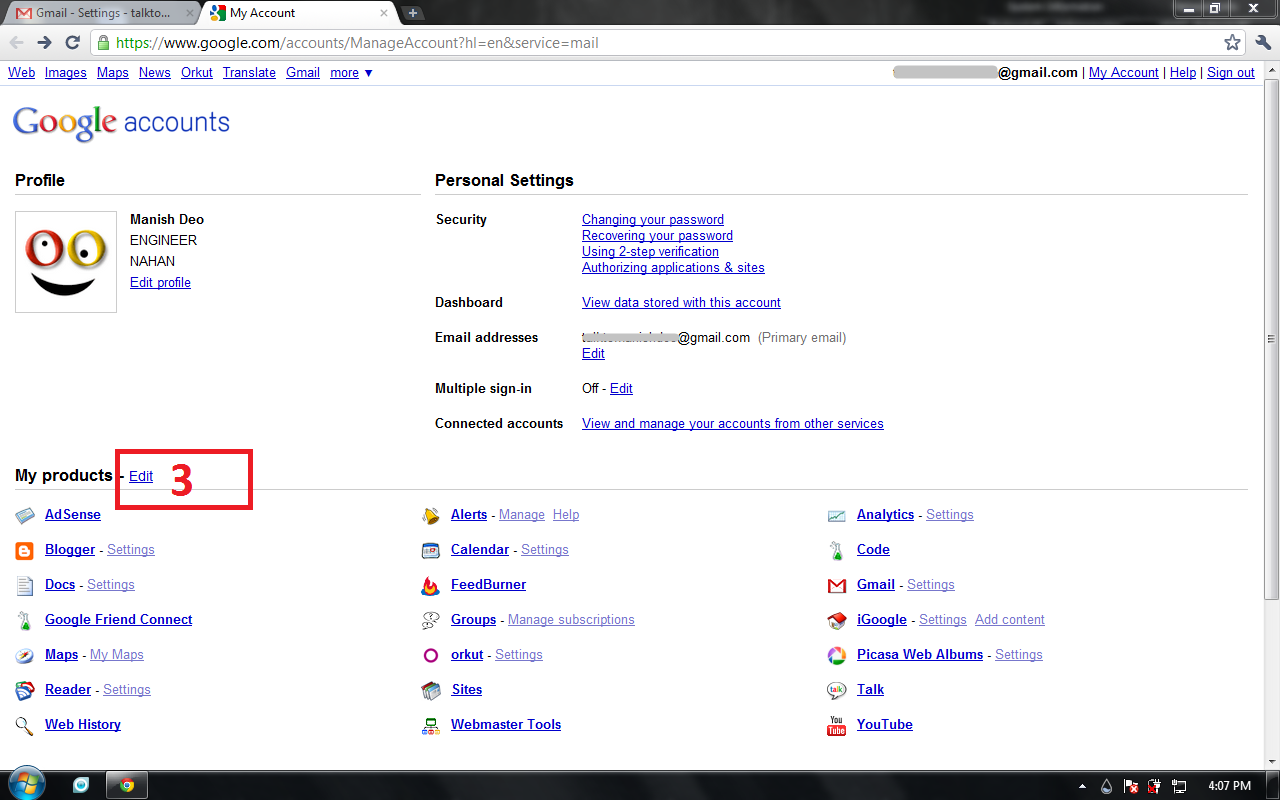This screenshot has height=800, width=1280.
Task: Open Manage subscriptions for Groups
Action: point(571,620)
